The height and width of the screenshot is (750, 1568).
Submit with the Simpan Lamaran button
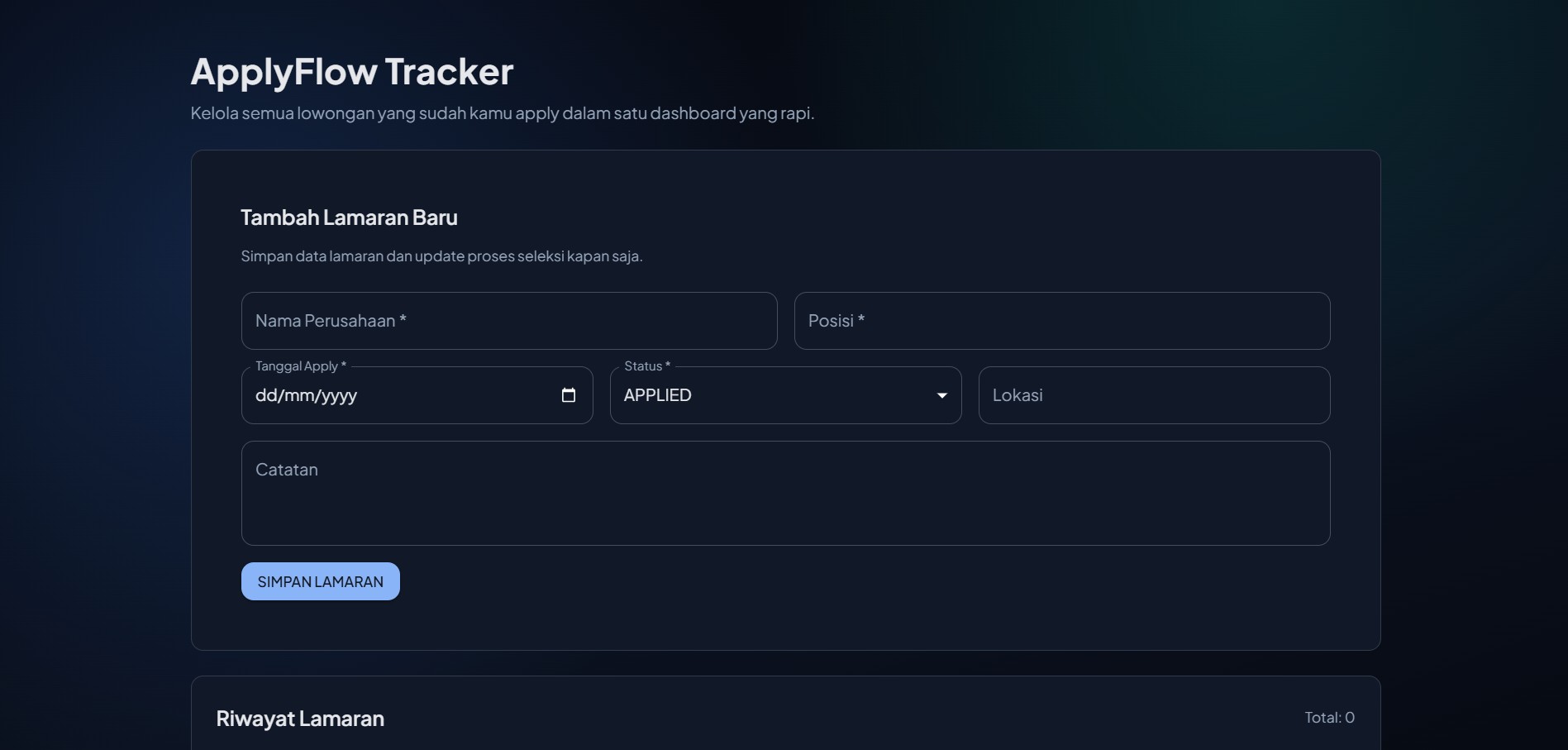tap(321, 581)
